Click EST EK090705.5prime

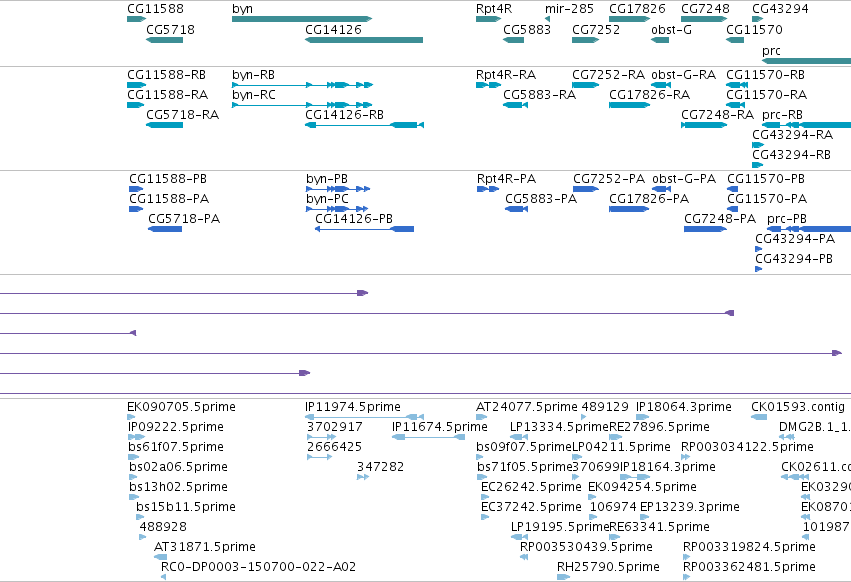(x=131, y=417)
